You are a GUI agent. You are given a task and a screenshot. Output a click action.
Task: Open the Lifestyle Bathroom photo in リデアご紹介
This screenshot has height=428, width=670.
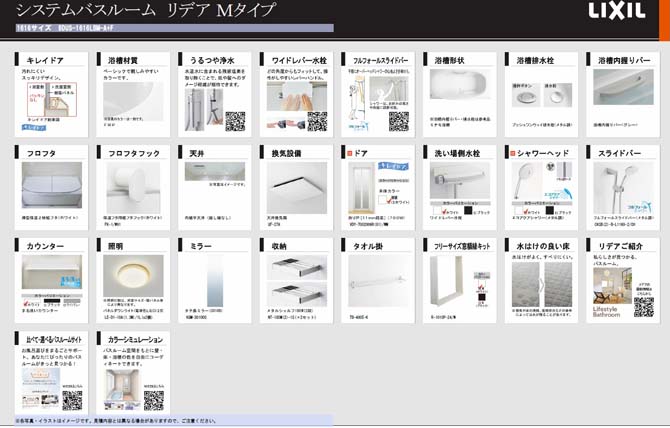[612, 286]
